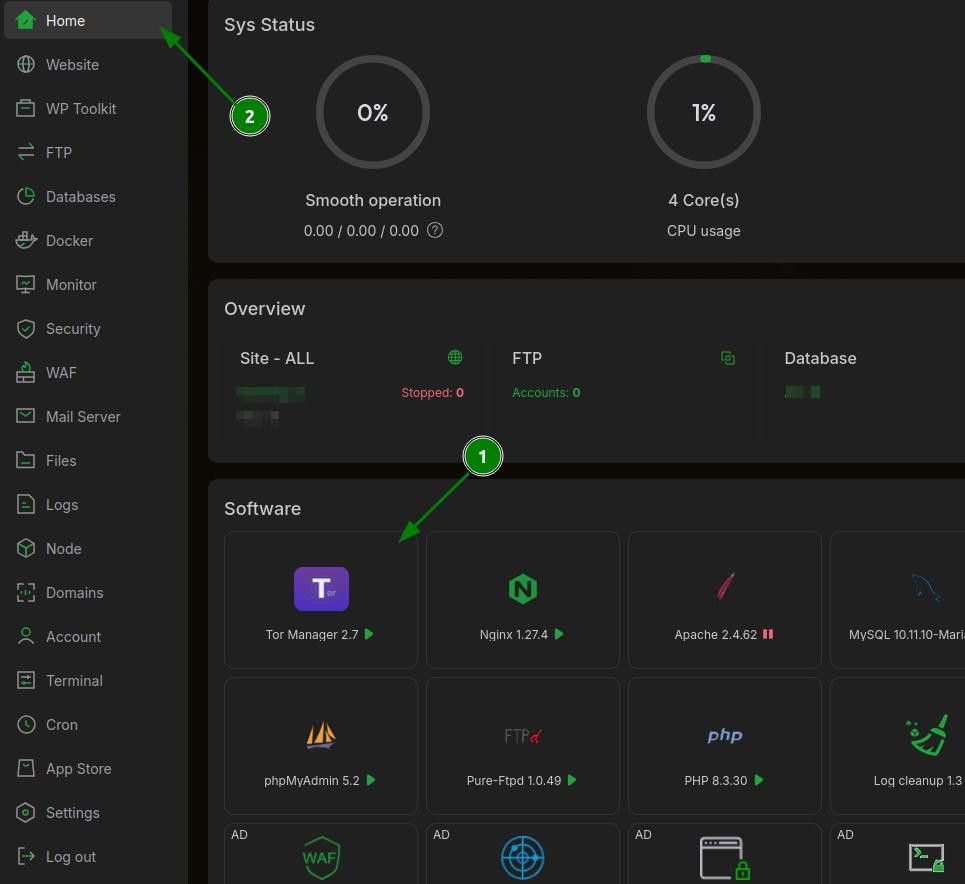Open the browser window lock AD tile

point(724,857)
